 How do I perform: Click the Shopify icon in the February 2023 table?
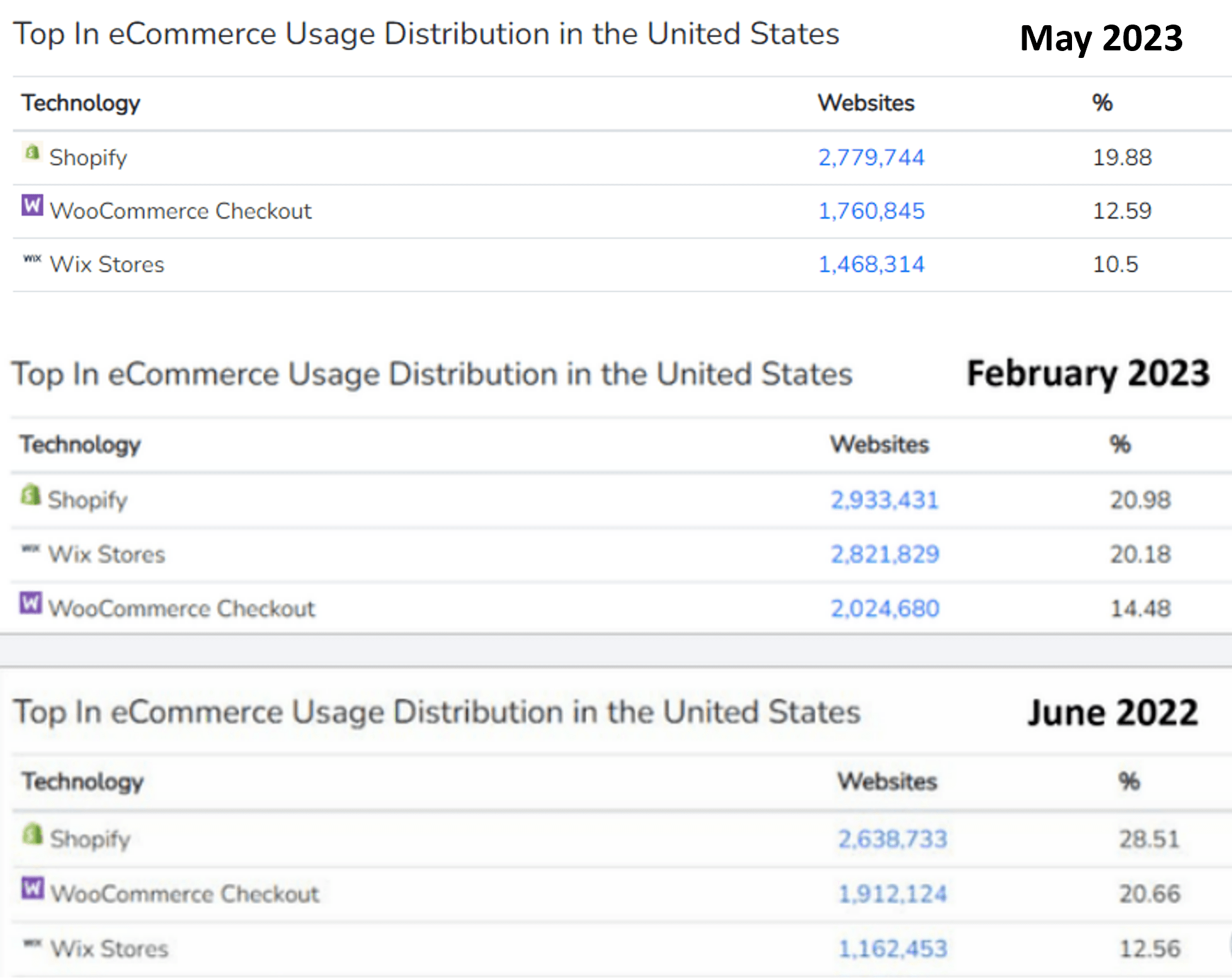pyautogui.click(x=30, y=494)
